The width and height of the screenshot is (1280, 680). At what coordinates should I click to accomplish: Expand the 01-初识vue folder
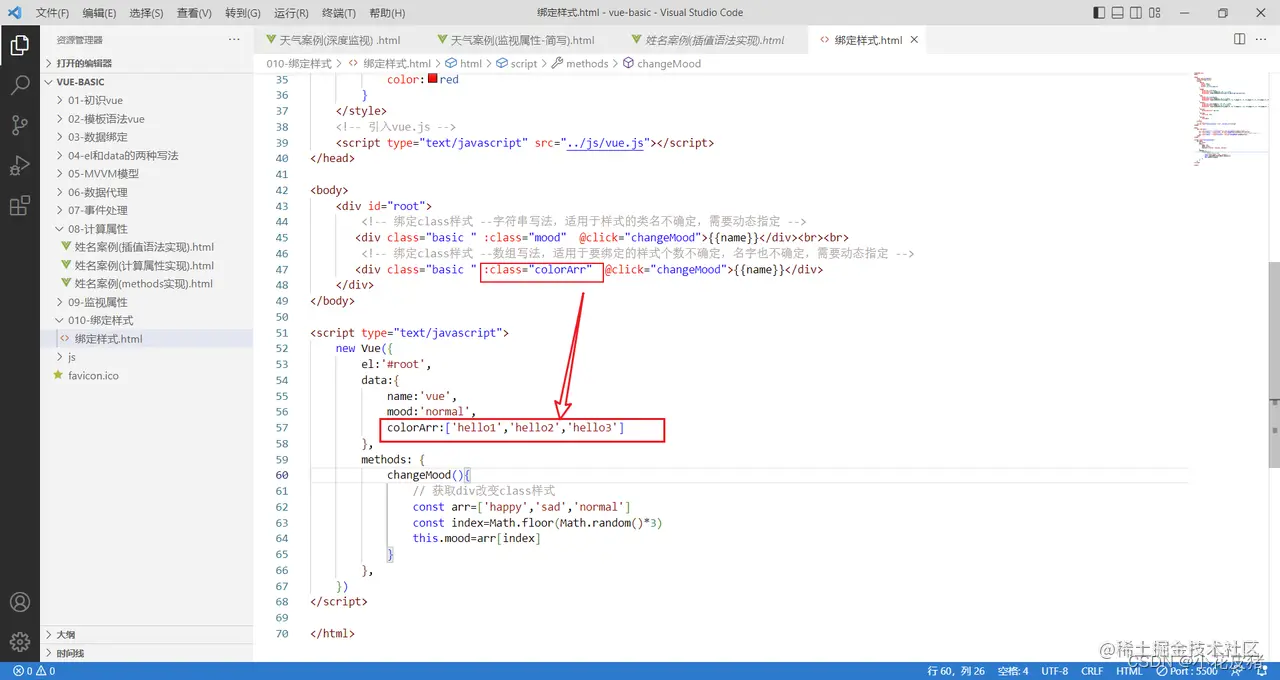(x=146, y=101)
